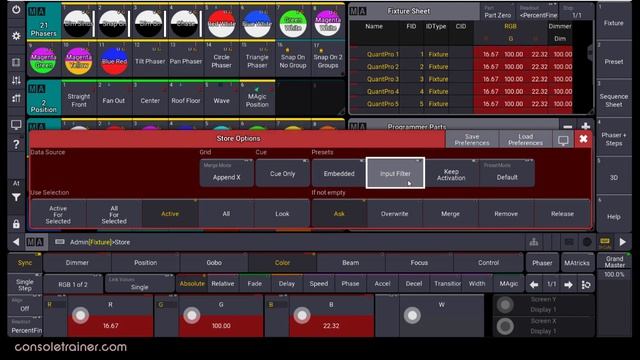Click the question mark icon in left sidebar
The width and height of the screenshot is (640, 360).
(x=16, y=144)
